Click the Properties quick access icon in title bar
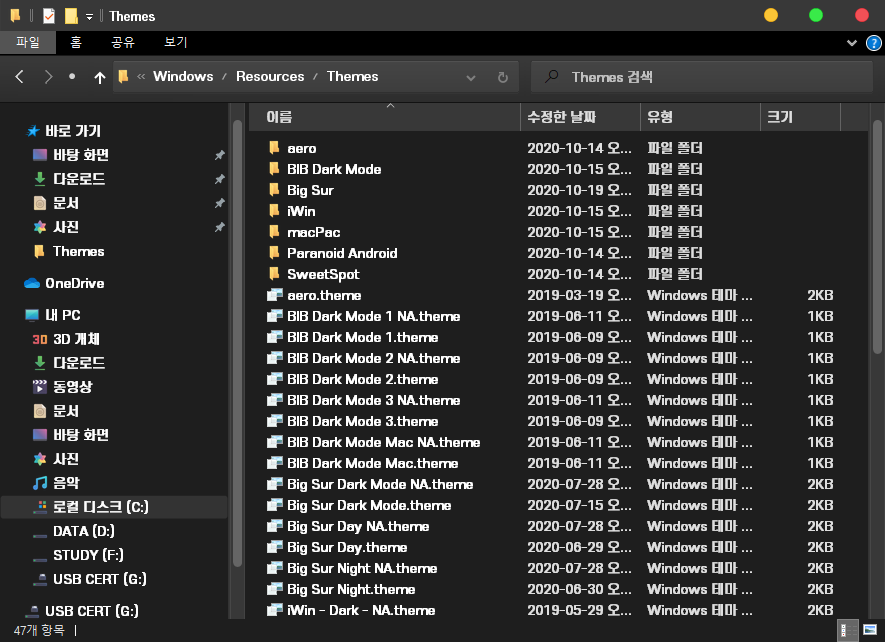885x642 pixels. (49, 16)
